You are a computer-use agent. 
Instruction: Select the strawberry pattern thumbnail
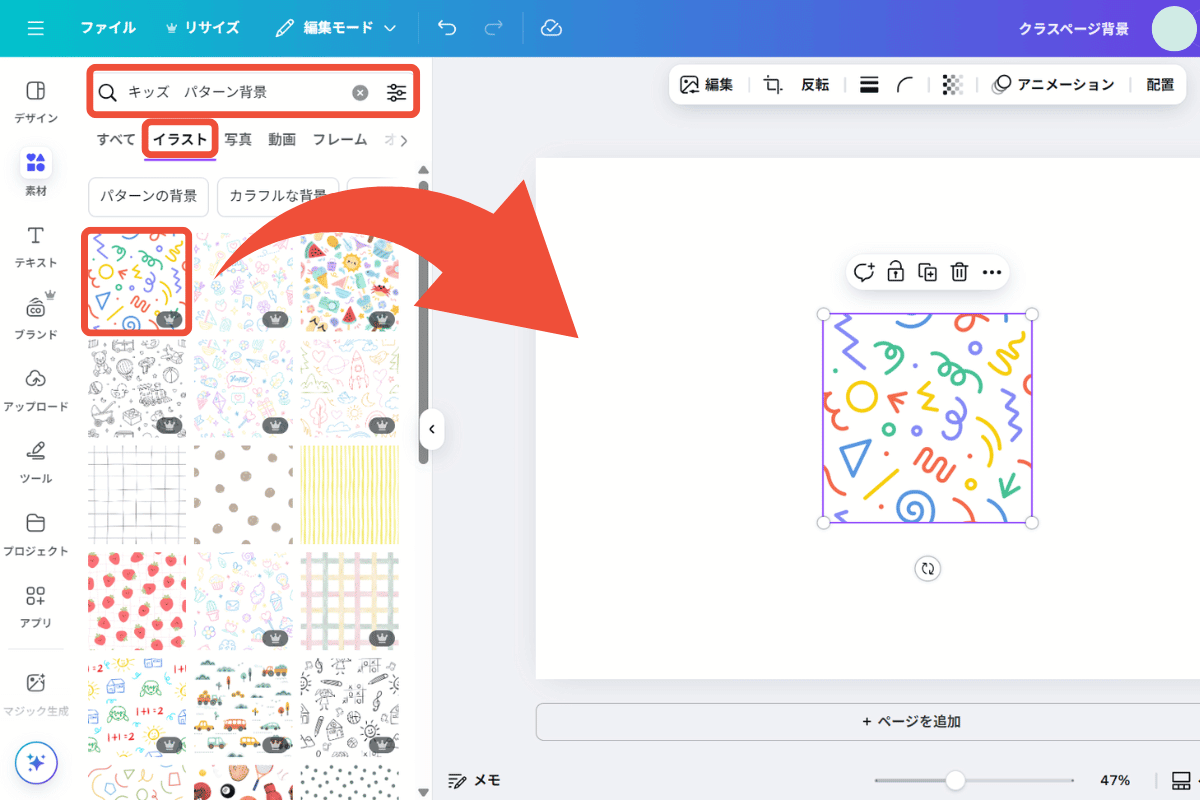(137, 600)
